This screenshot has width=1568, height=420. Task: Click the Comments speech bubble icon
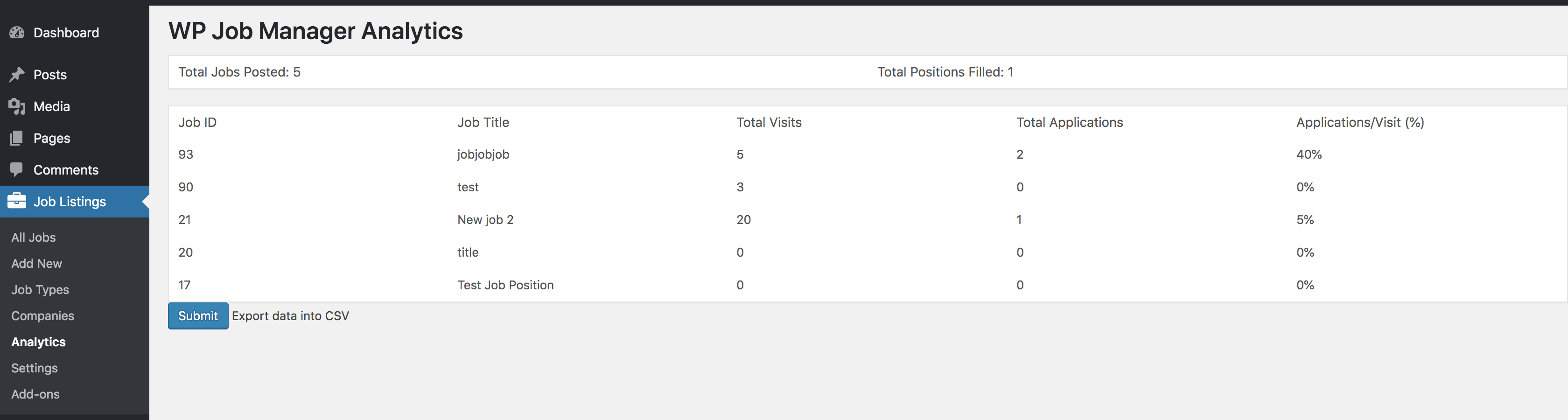point(17,170)
